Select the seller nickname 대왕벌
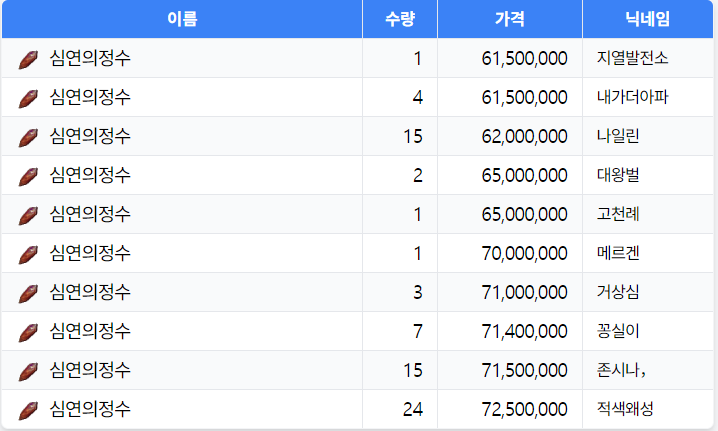718x431 pixels. click(618, 175)
